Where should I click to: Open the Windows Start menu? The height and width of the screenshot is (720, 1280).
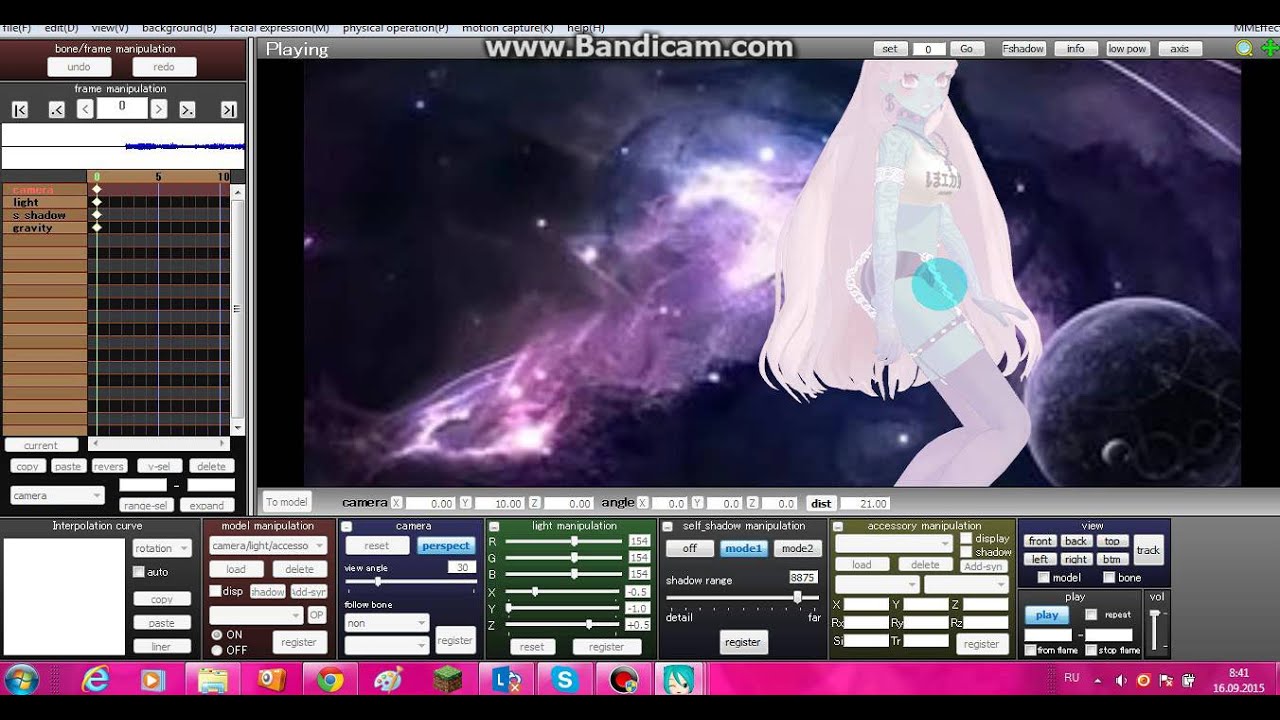21,680
